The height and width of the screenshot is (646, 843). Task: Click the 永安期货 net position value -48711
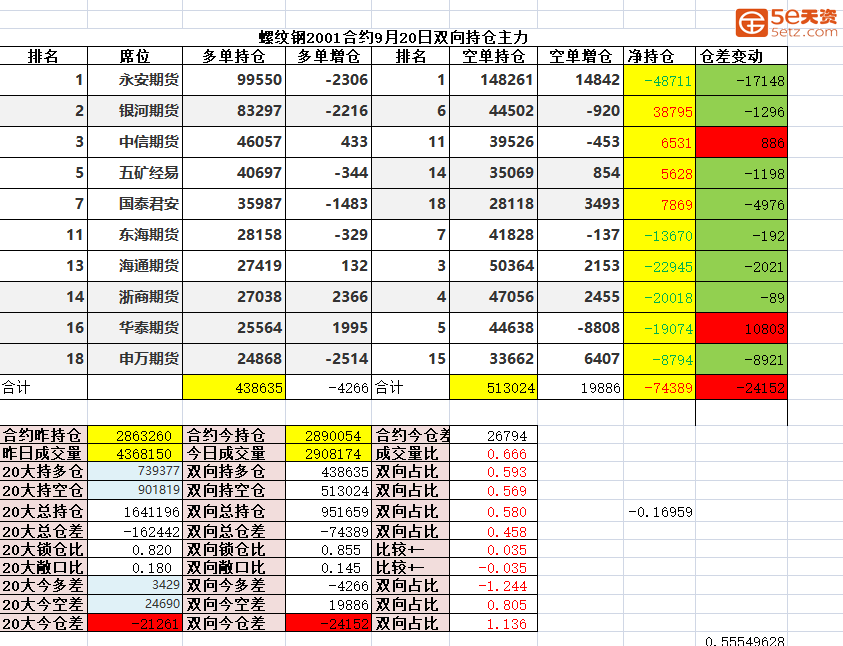point(657,81)
